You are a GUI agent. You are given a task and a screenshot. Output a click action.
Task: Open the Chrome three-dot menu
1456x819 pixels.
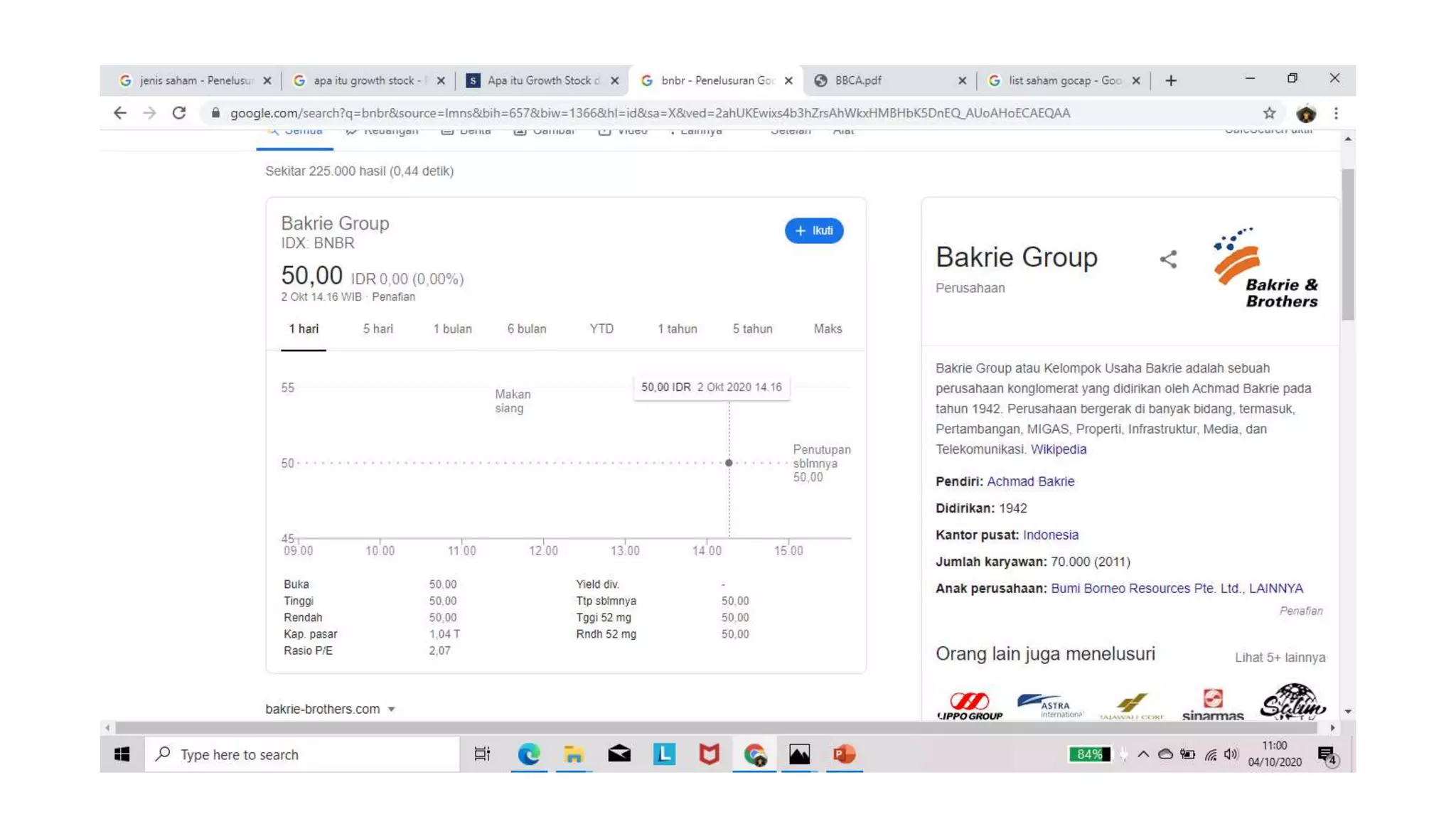1336,113
